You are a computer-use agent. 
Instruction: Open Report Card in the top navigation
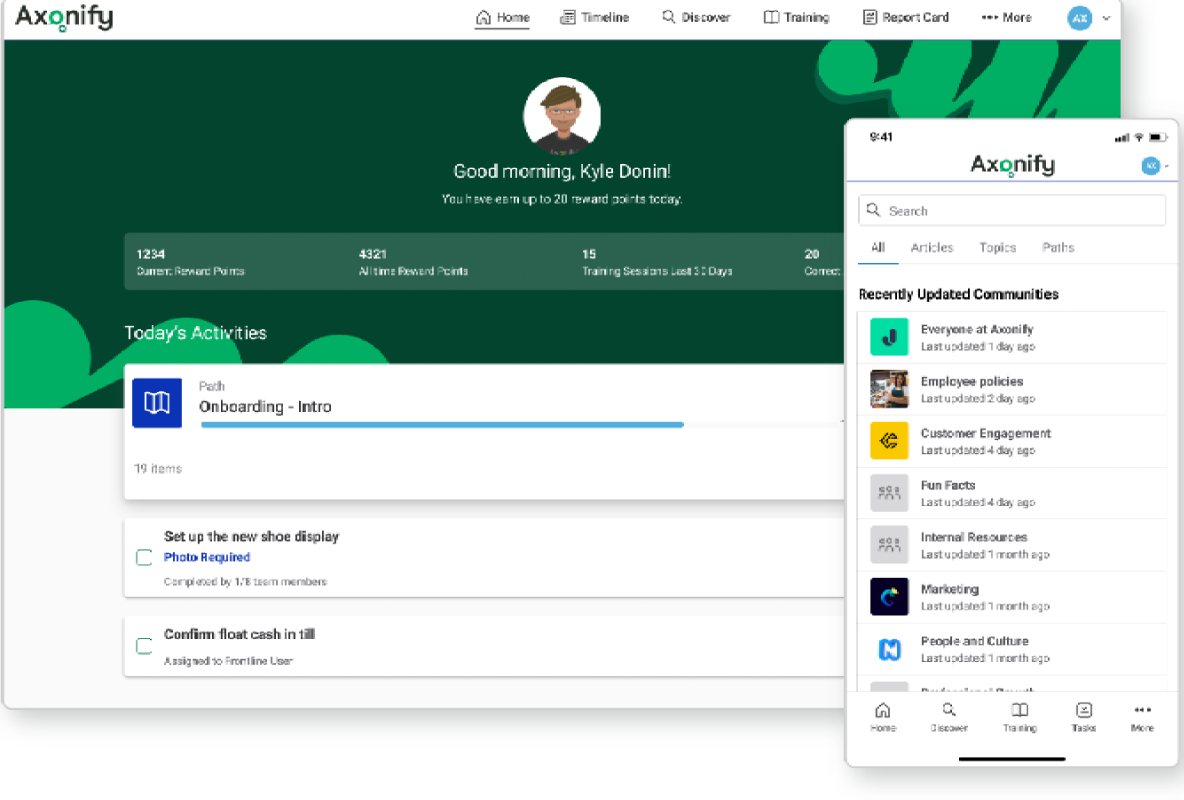tap(905, 17)
